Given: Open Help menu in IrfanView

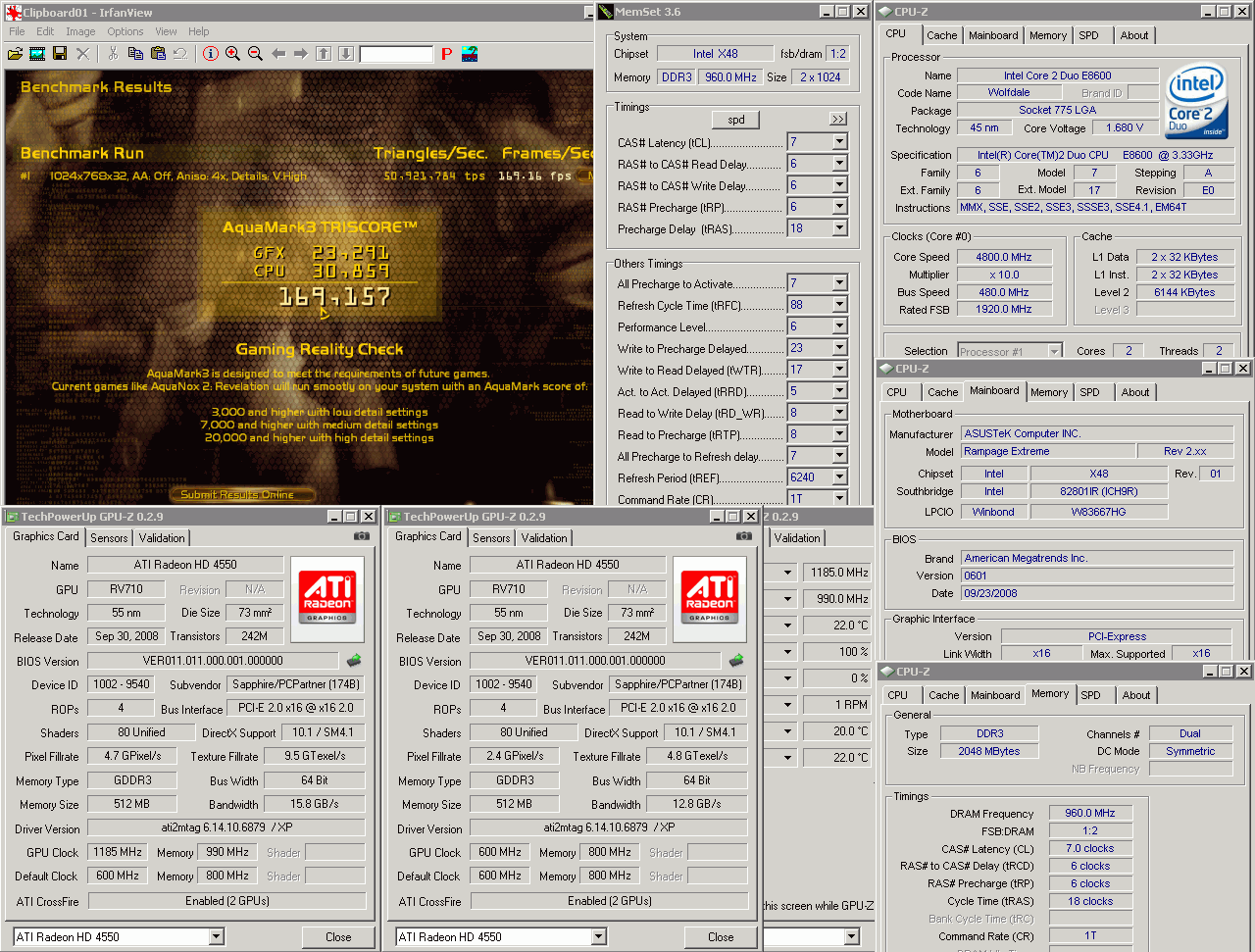Looking at the screenshot, I should coord(199,31).
